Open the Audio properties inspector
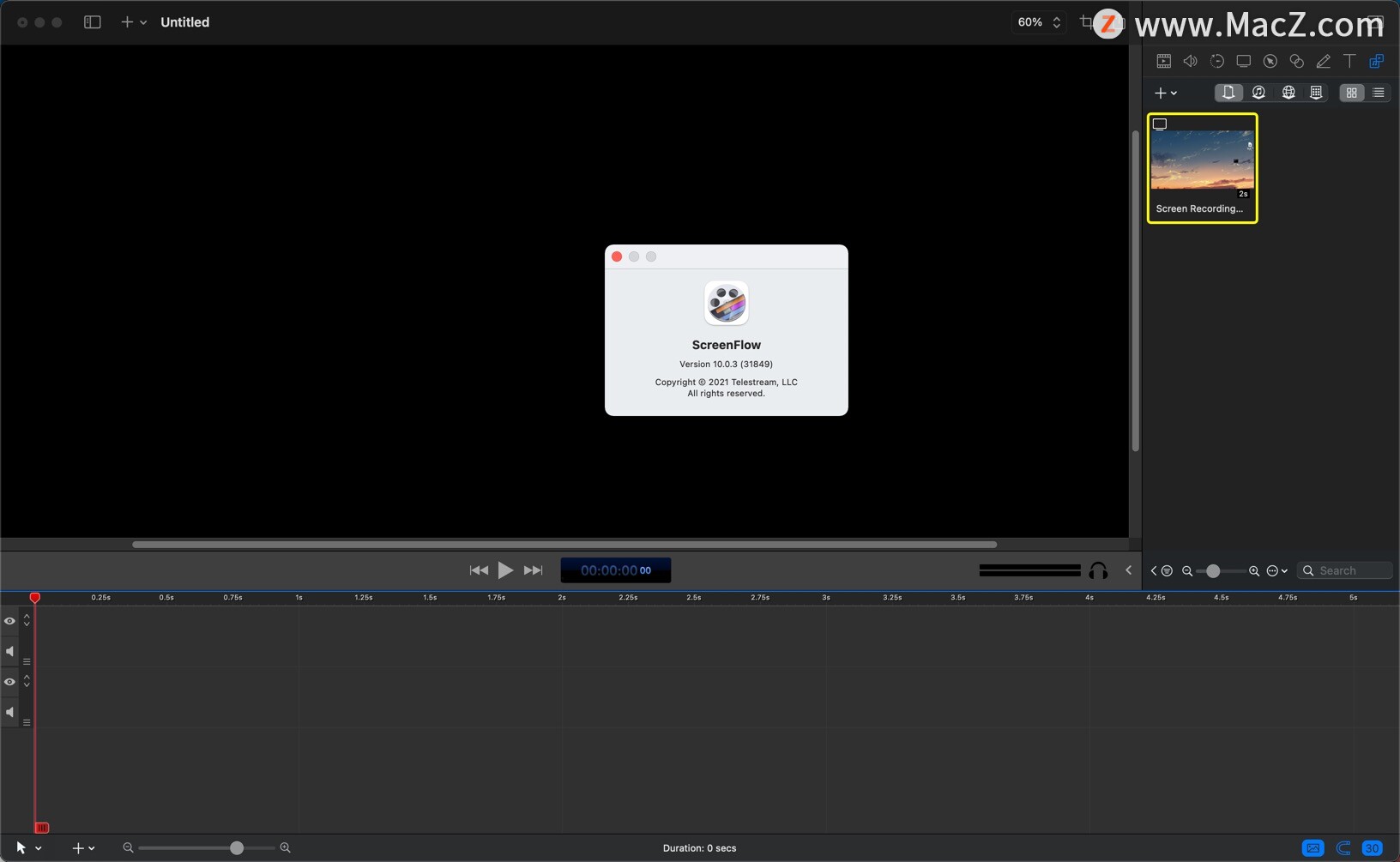Image resolution: width=1400 pixels, height=862 pixels. pos(1190,61)
